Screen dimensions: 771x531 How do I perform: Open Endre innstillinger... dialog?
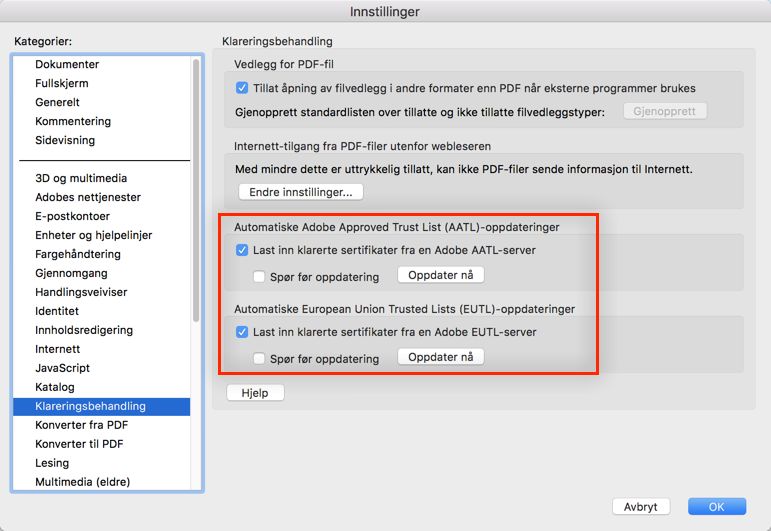(301, 192)
